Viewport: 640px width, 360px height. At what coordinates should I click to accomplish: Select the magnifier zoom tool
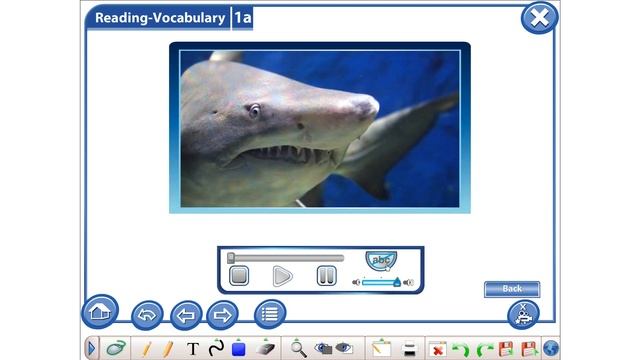(298, 349)
